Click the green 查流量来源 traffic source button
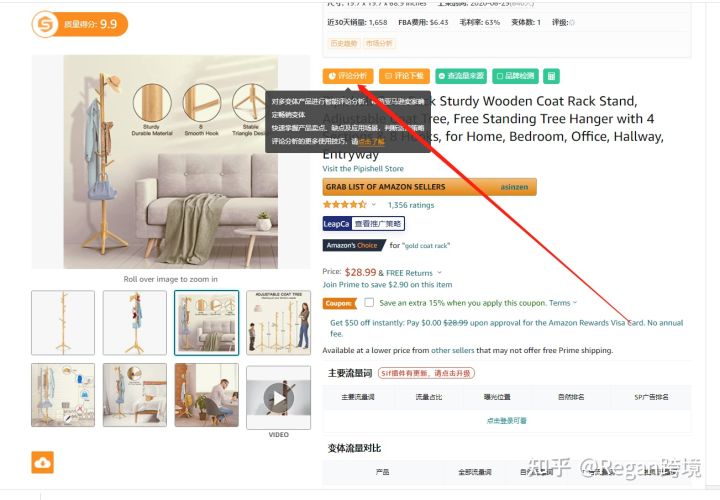Screen dimensions: 720x500 coord(461,76)
